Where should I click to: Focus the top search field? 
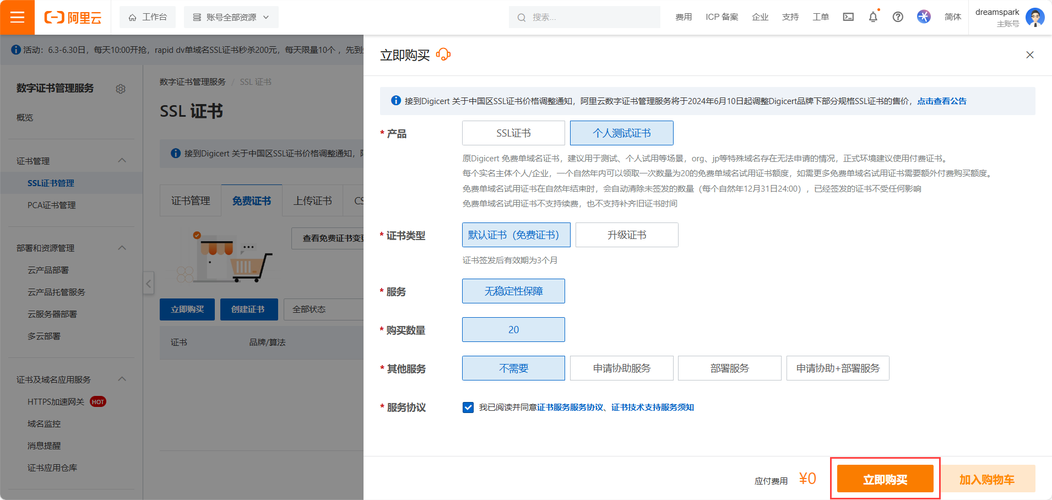(584, 17)
